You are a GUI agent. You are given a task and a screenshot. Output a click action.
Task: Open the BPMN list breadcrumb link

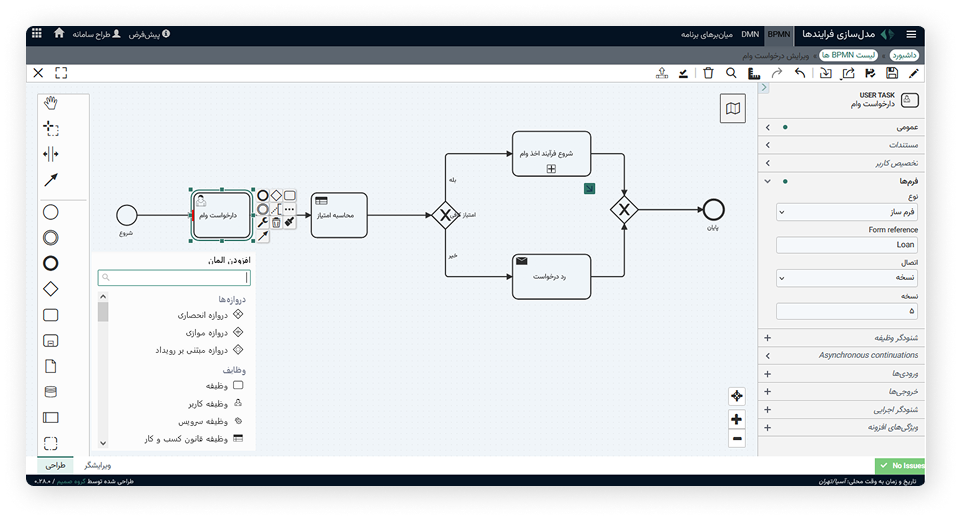[848, 55]
